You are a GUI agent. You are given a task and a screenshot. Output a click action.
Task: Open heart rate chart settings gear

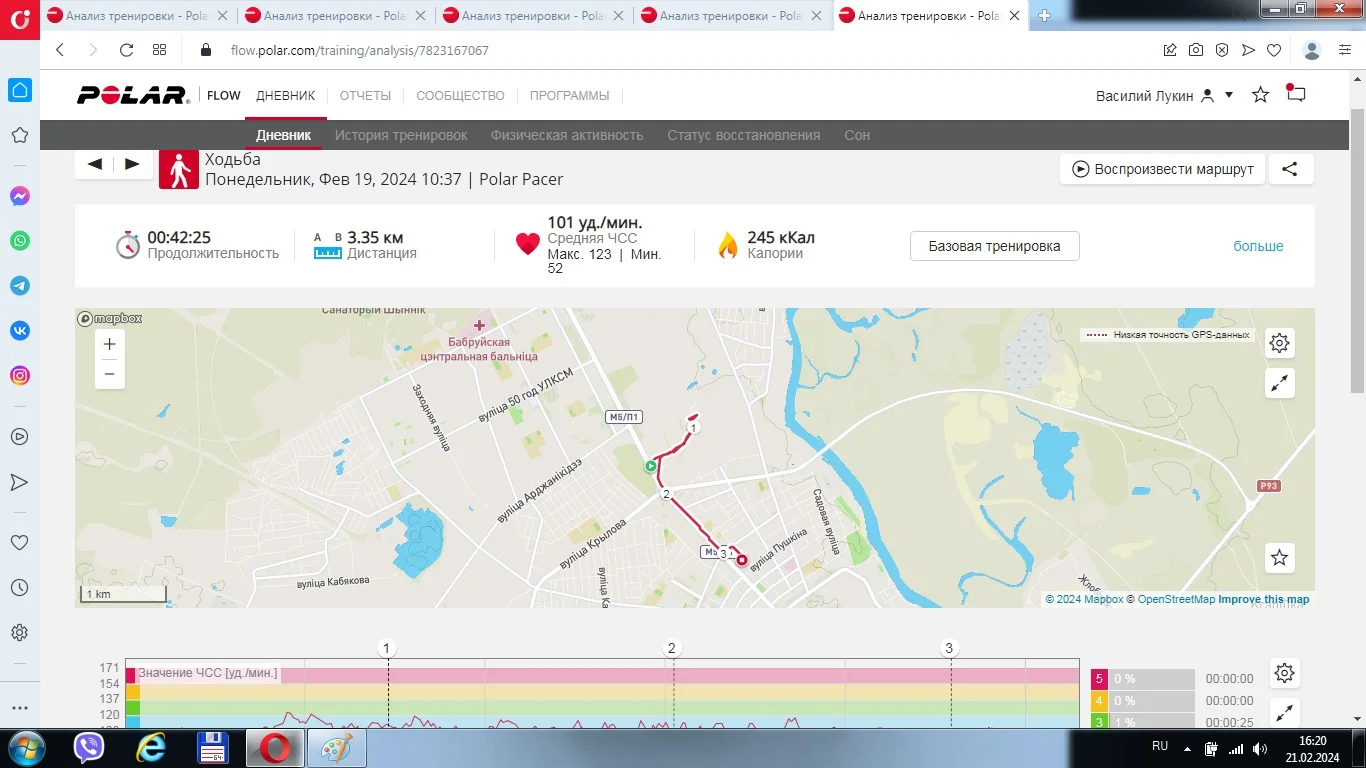coord(1285,673)
